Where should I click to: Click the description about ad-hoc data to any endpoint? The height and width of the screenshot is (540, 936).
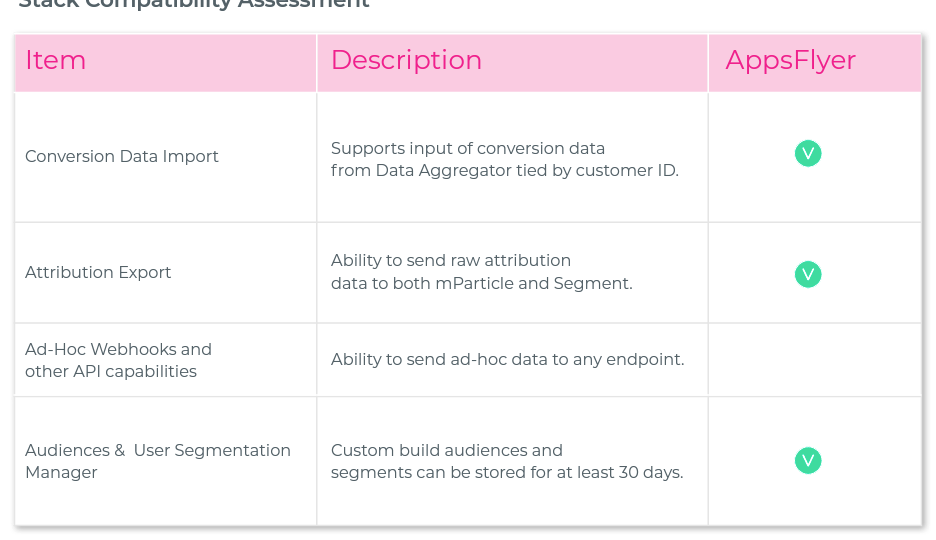(x=507, y=359)
